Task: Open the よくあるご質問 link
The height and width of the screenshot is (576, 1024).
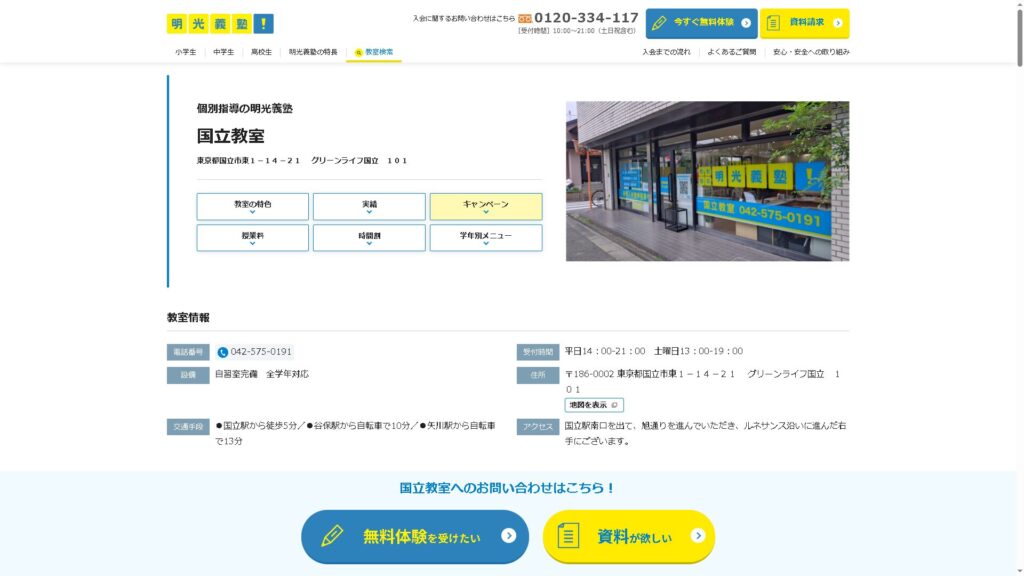Action: tap(732, 52)
